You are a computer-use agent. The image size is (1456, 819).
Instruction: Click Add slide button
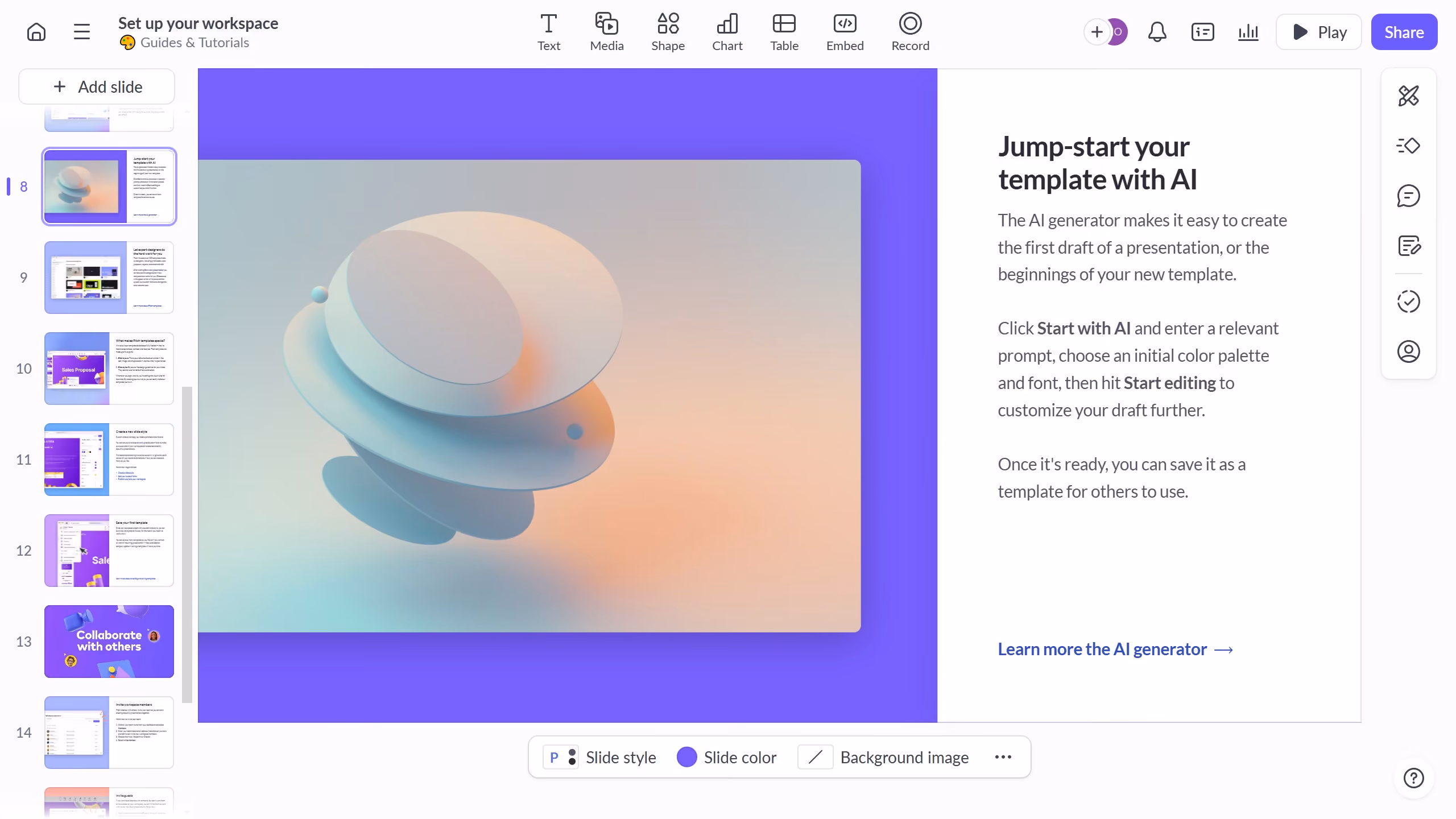coord(97,86)
